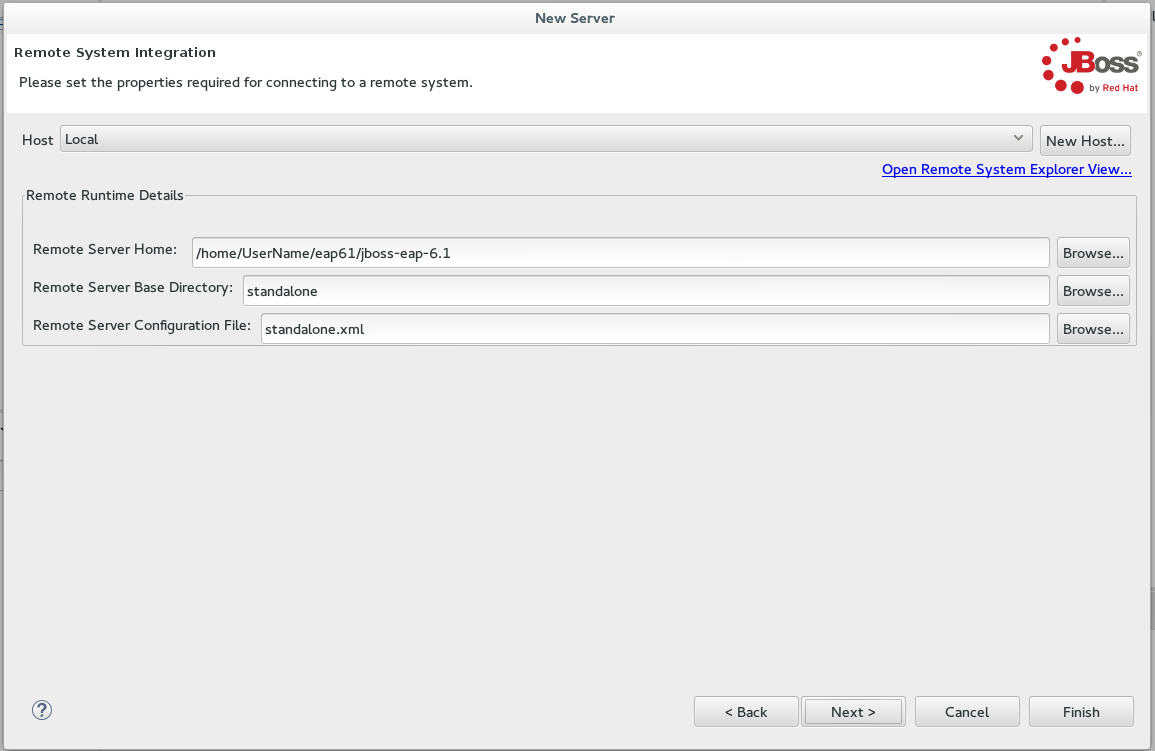Go to previous page with Back button
This screenshot has width=1155, height=751.
pos(745,712)
